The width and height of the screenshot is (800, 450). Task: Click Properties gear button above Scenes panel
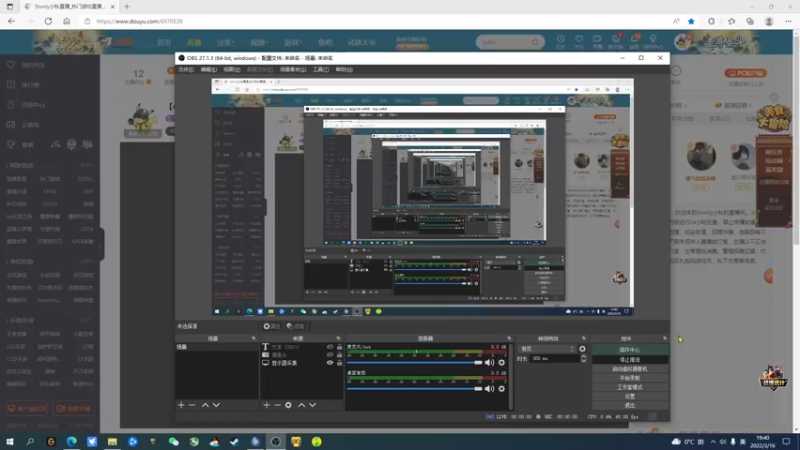[x=272, y=326]
